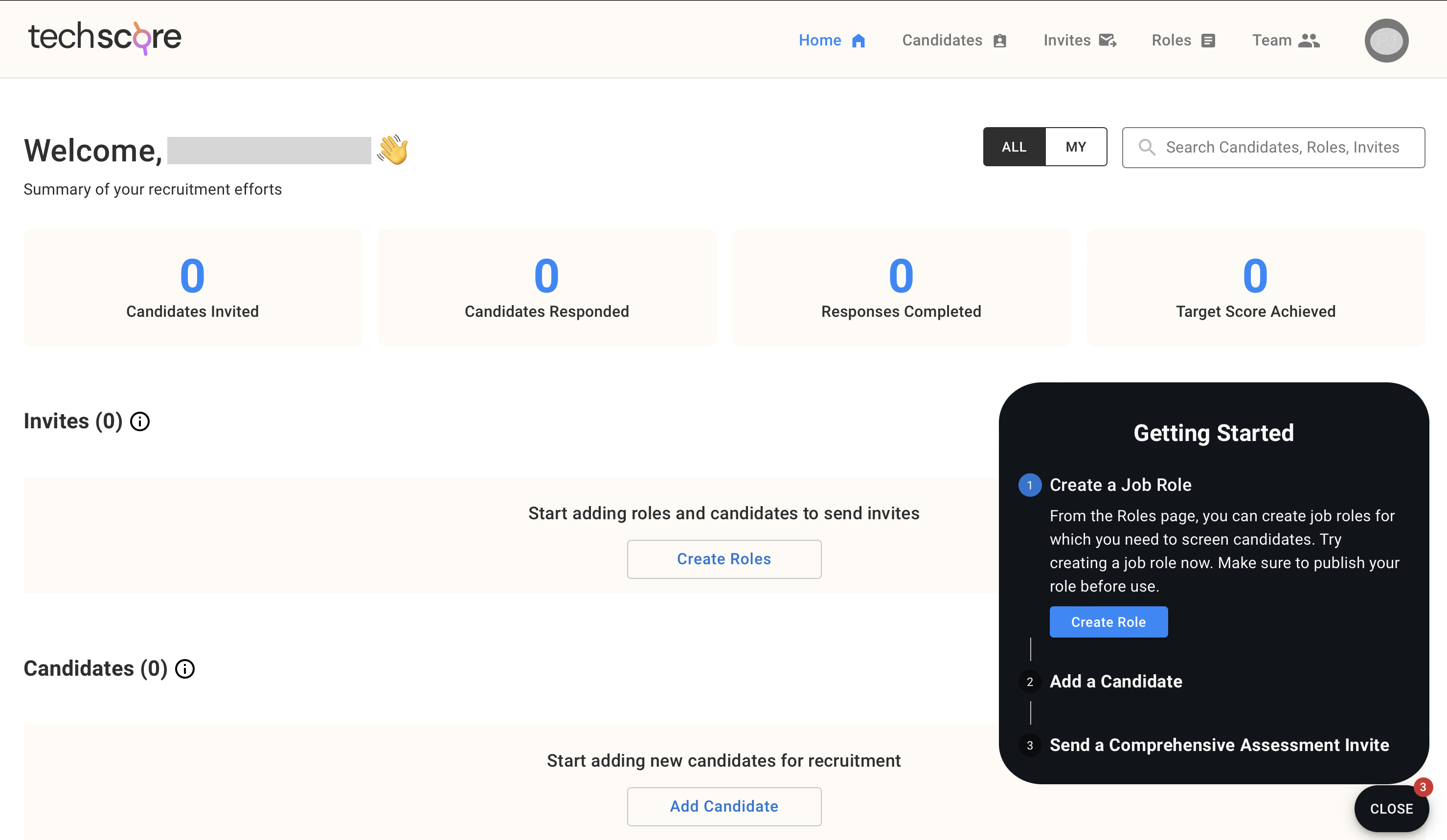This screenshot has height=840, width=1447.
Task: Click the Add Candidate button
Action: coord(723,806)
